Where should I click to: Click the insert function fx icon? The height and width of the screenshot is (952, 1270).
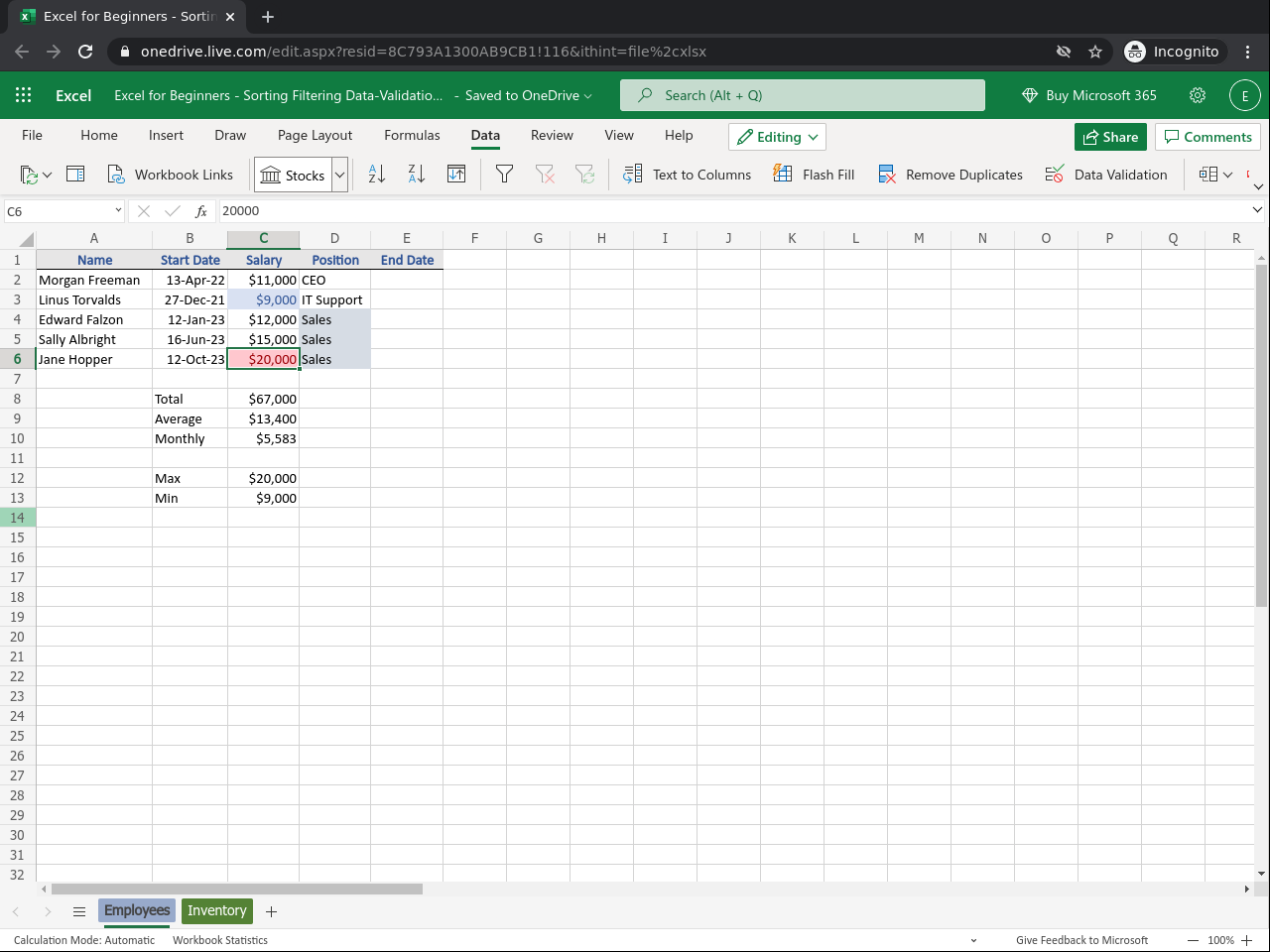[x=201, y=211]
